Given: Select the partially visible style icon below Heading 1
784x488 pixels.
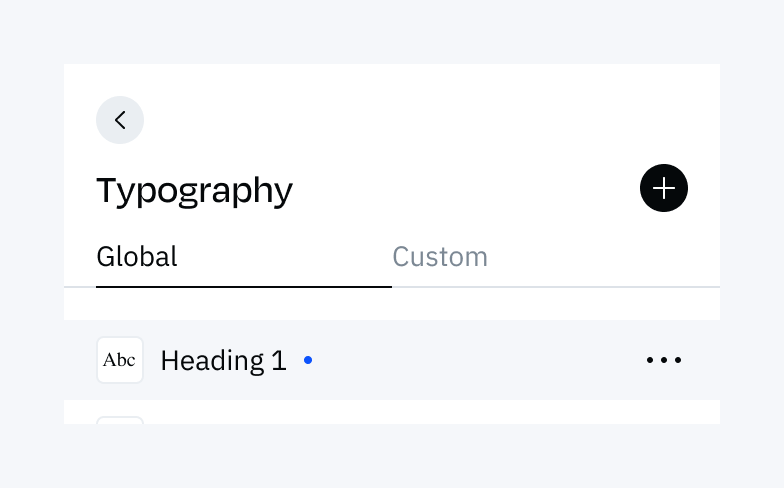Looking at the screenshot, I should tap(120, 420).
